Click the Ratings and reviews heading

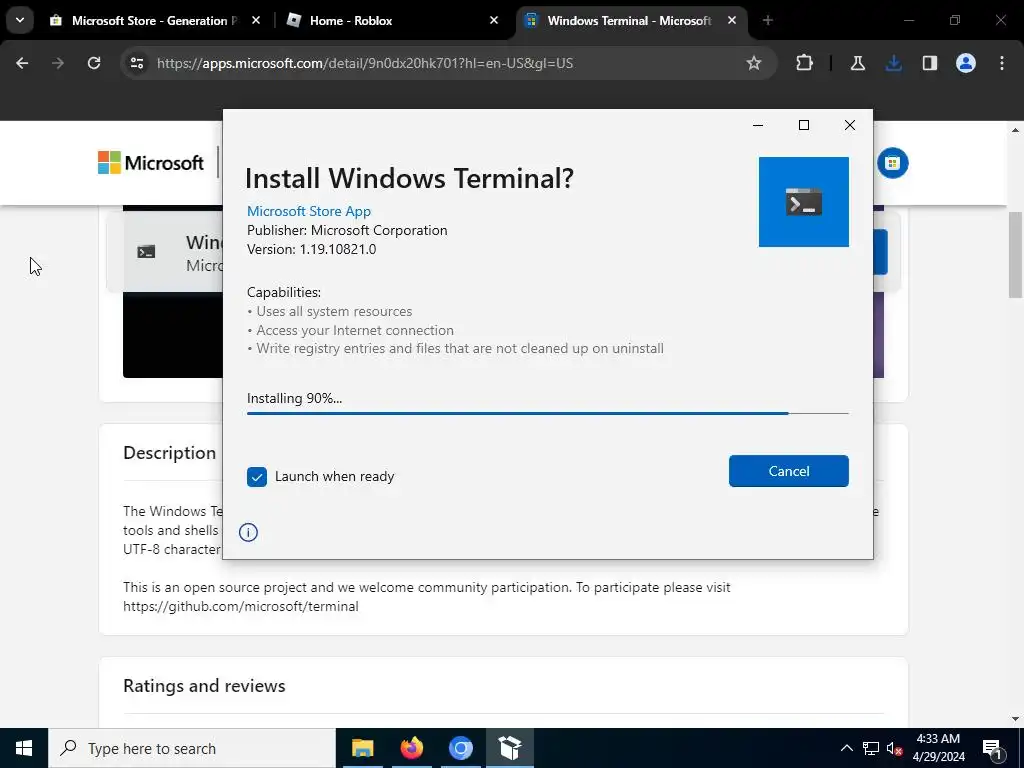pyautogui.click(x=204, y=686)
